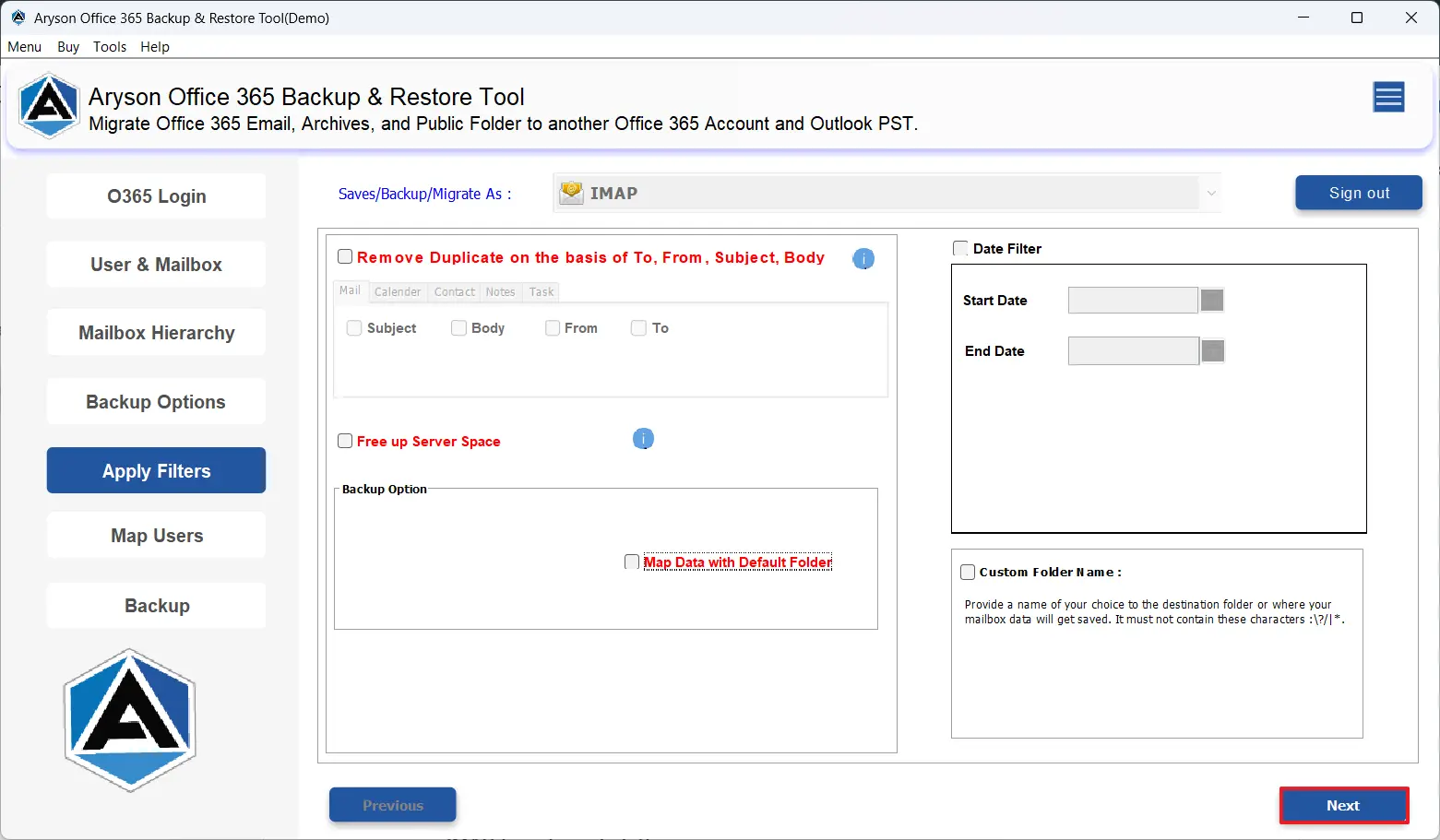Switch to the Notes tab

(x=501, y=292)
